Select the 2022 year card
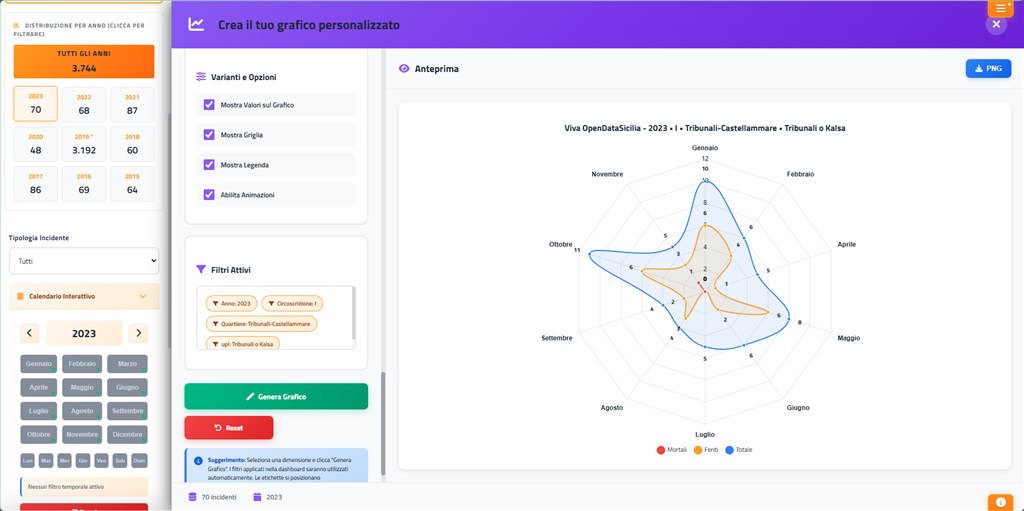The height and width of the screenshot is (511, 1024). (84, 104)
